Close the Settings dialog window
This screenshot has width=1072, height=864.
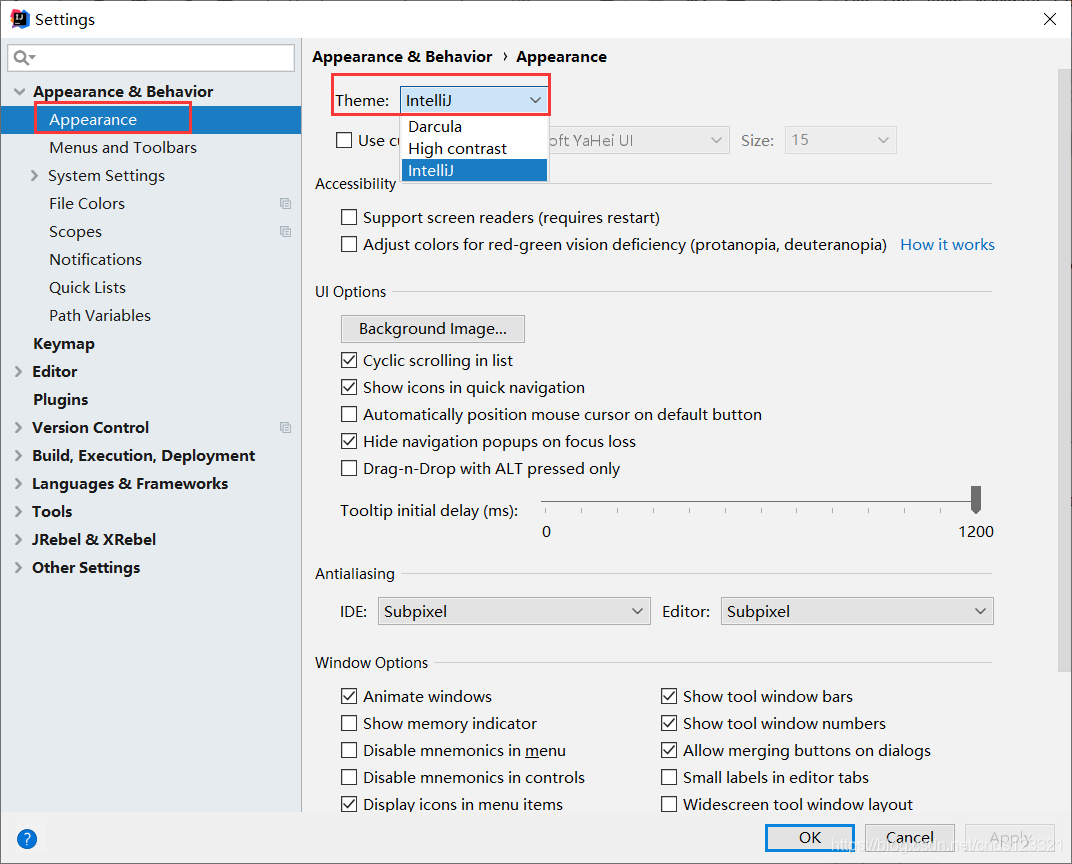[1050, 19]
